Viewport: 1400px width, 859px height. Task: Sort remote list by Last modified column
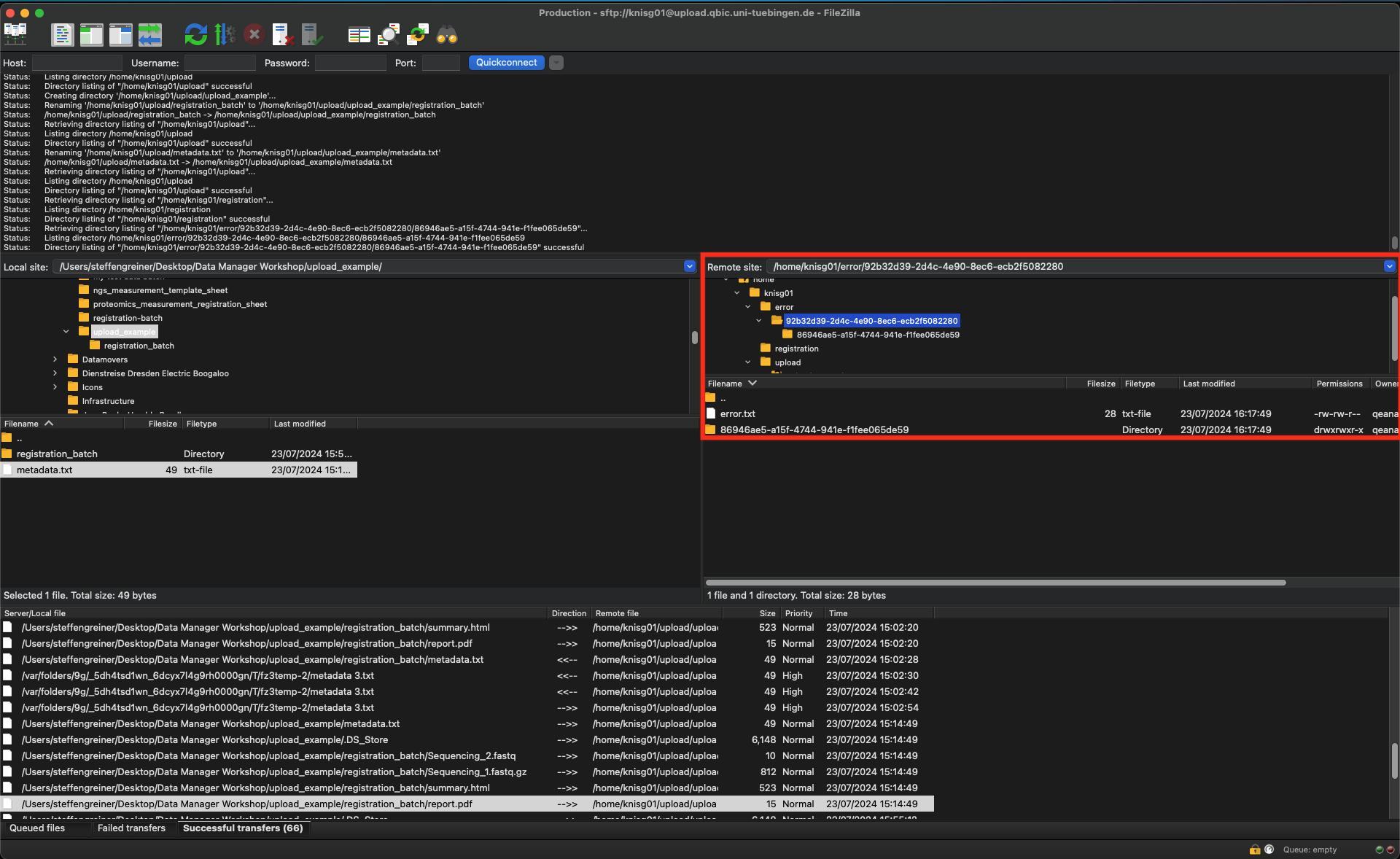coord(1245,384)
